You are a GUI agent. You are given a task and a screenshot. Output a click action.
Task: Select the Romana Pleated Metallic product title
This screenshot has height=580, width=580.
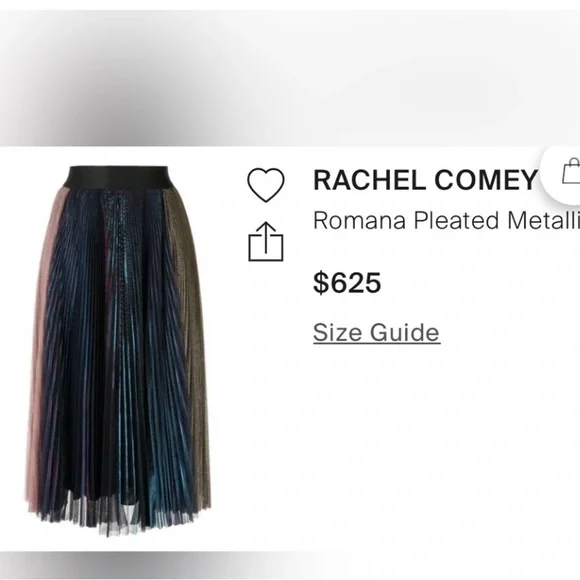(x=446, y=220)
